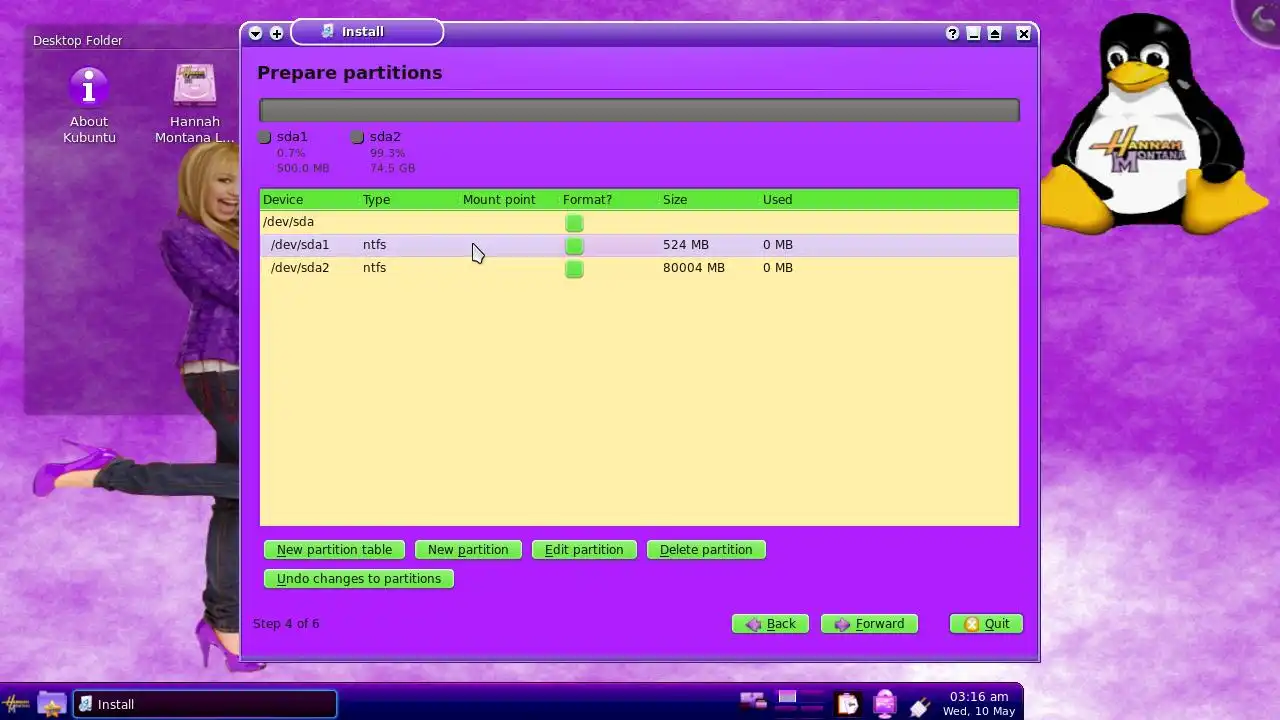The width and height of the screenshot is (1280, 720).
Task: Sort by the Type column header
Action: click(409, 200)
